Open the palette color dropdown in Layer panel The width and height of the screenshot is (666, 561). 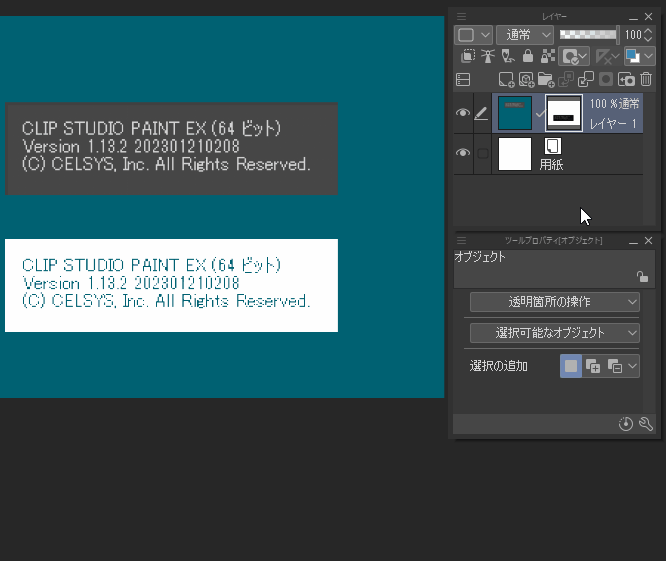point(473,35)
